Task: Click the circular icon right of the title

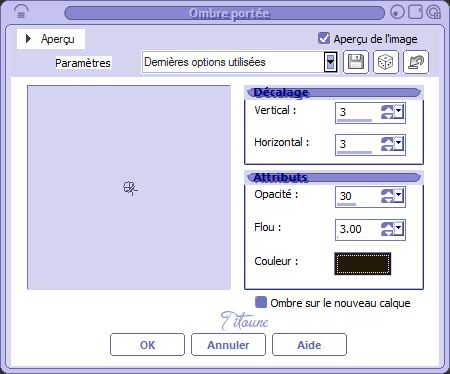Action: tap(397, 12)
